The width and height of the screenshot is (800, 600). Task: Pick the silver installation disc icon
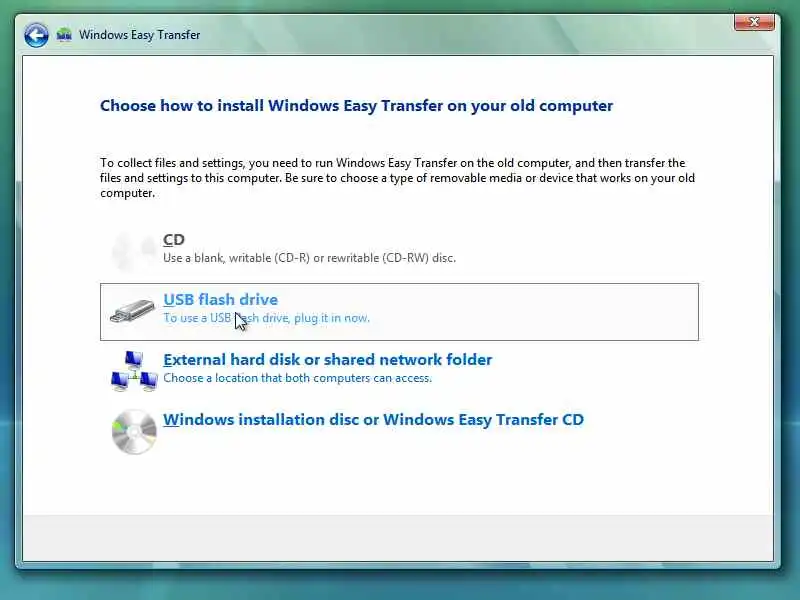click(134, 432)
